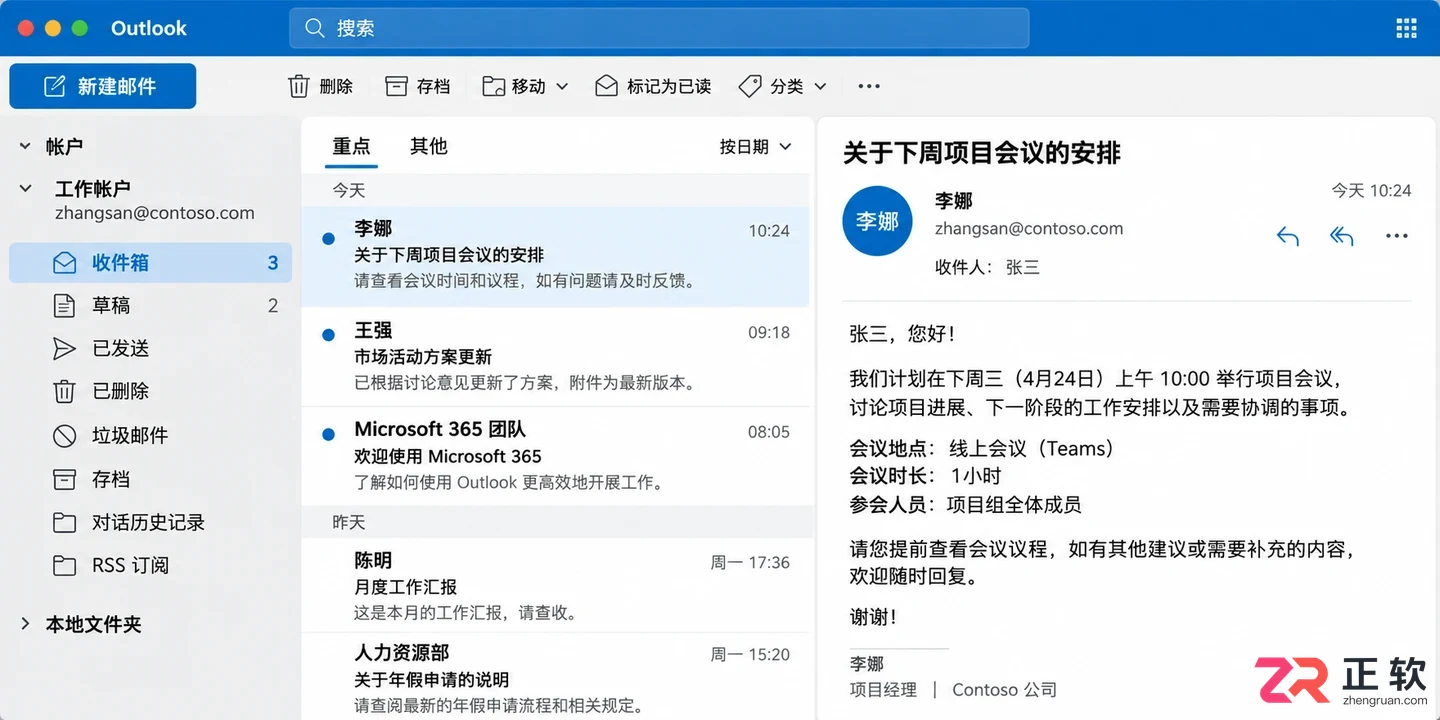Image resolution: width=1440 pixels, height=720 pixels.
Task: Click the trash icon beside 删除 in the toolbar
Action: (299, 87)
